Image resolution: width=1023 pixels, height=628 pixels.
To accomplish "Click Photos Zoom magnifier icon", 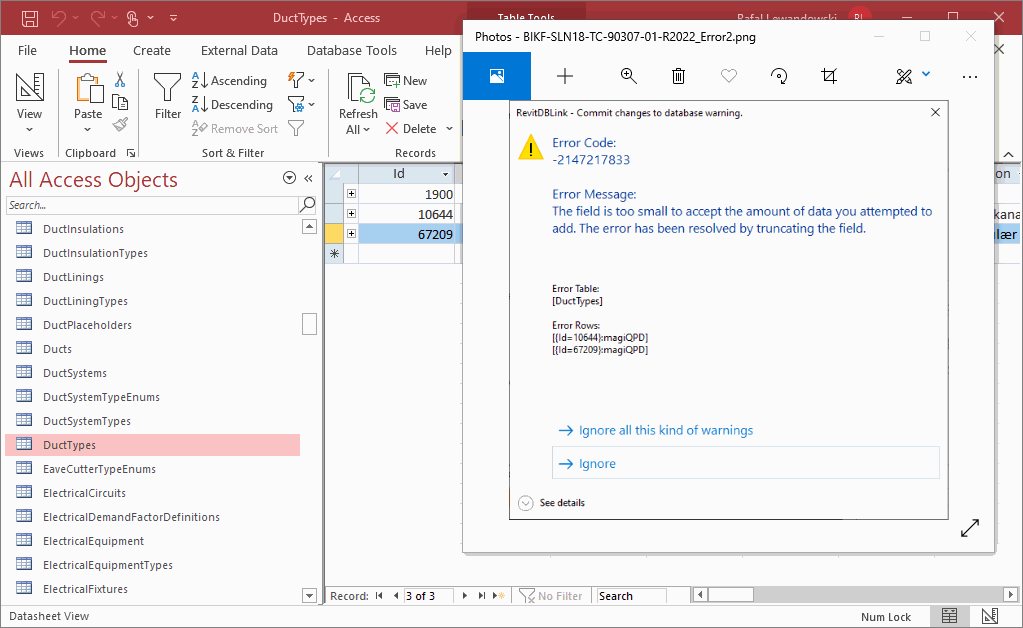I will pyautogui.click(x=628, y=76).
